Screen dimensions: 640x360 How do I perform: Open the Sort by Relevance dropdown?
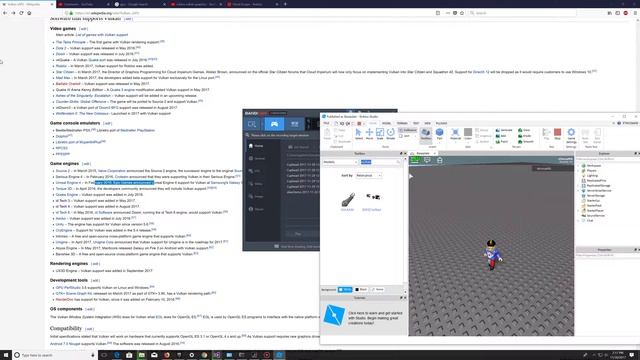pos(369,176)
